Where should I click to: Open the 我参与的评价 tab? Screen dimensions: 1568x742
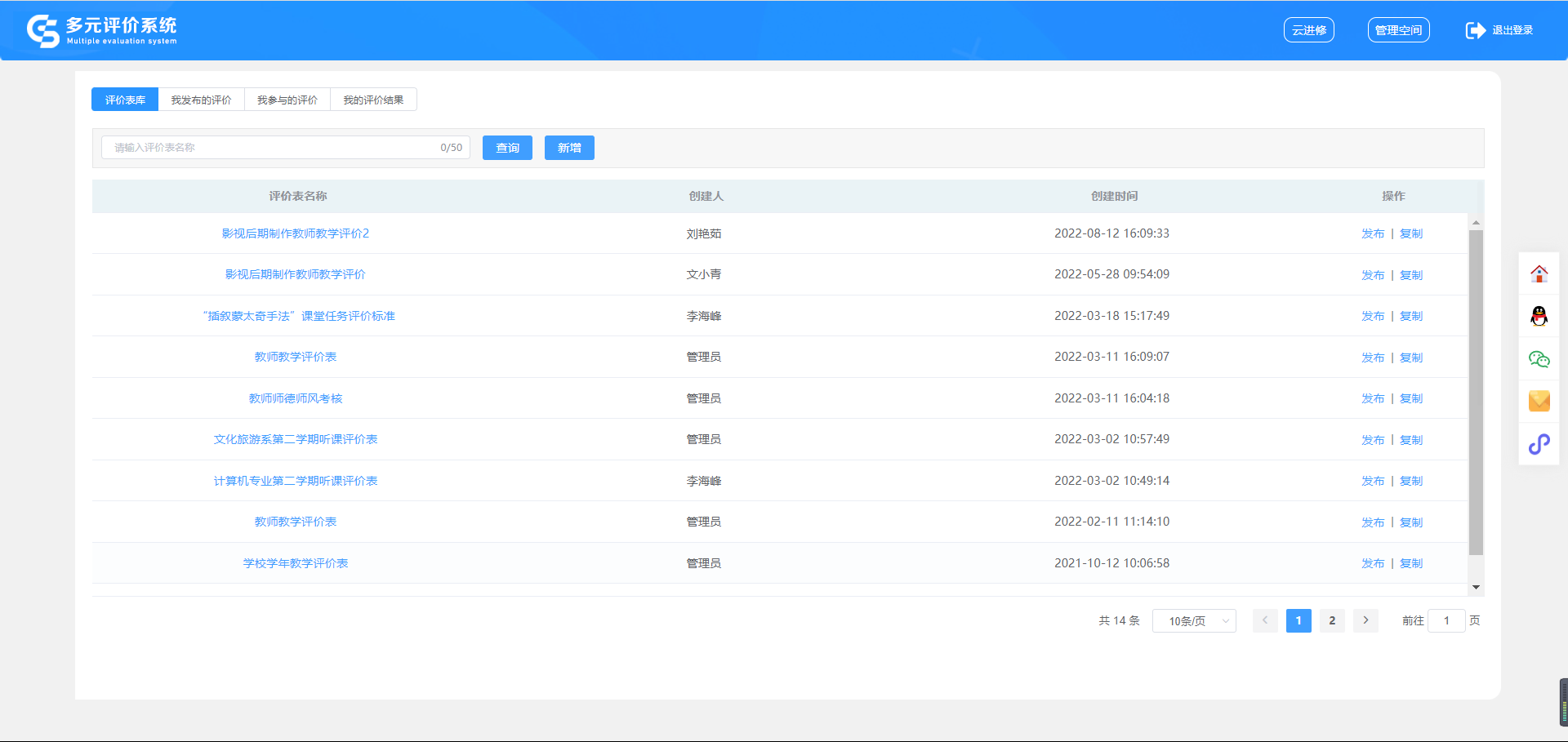[x=287, y=100]
